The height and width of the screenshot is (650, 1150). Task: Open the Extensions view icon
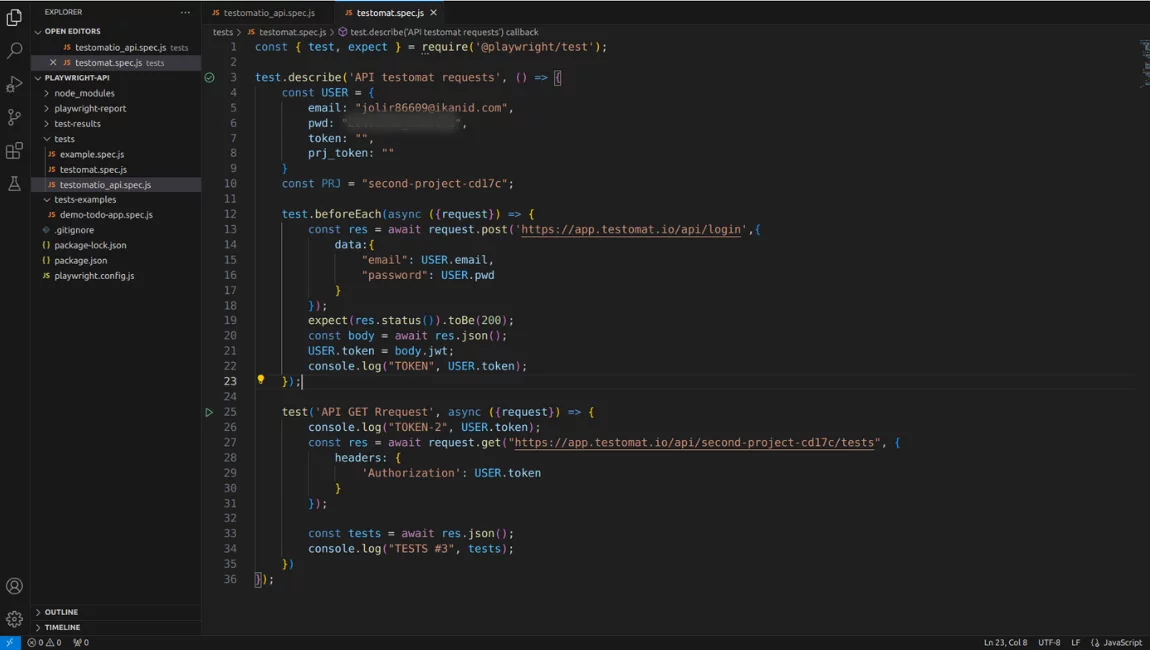tap(14, 151)
